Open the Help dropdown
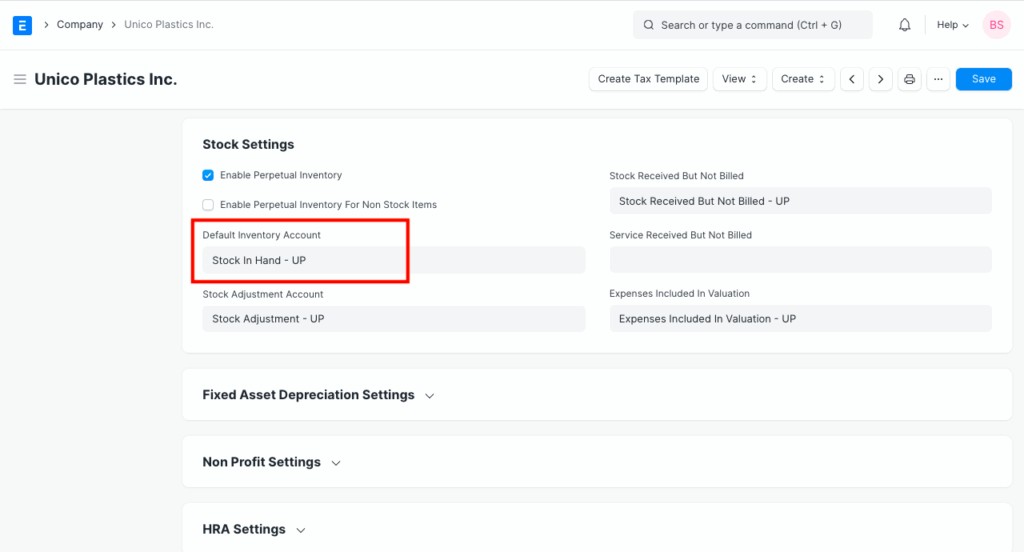The width and height of the screenshot is (1024, 552). click(952, 25)
